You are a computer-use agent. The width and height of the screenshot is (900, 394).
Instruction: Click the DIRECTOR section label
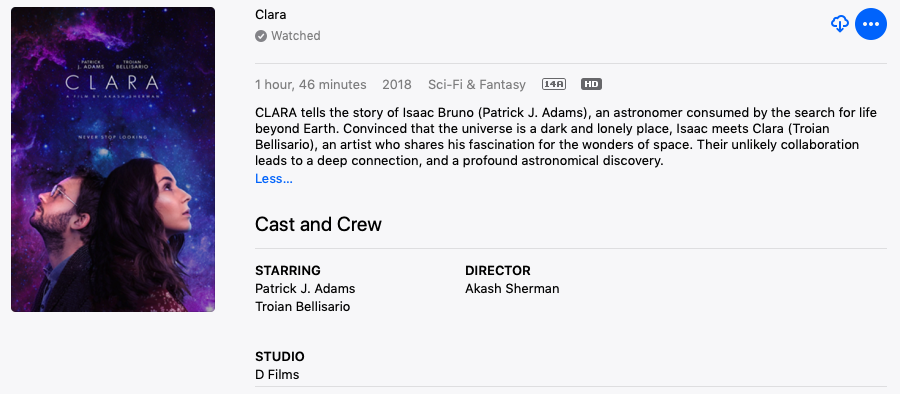click(x=498, y=271)
